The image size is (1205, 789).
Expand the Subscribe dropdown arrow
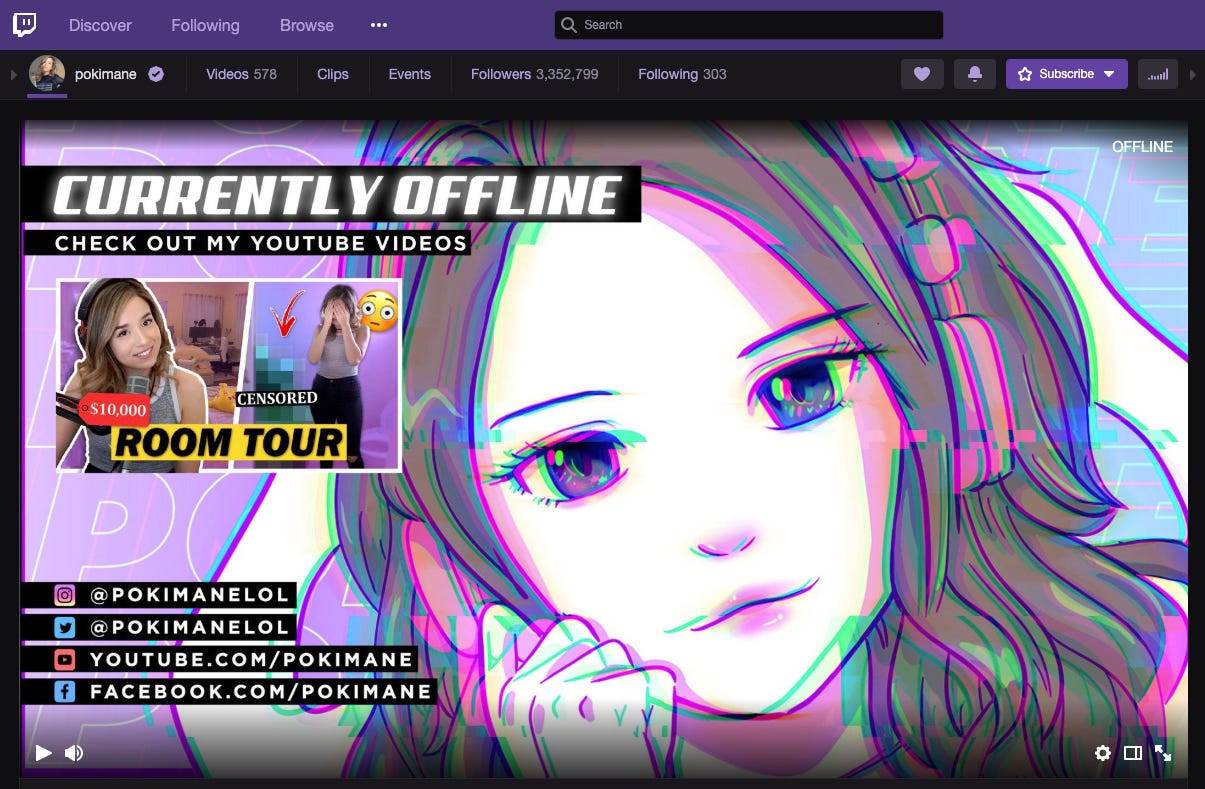1109,74
